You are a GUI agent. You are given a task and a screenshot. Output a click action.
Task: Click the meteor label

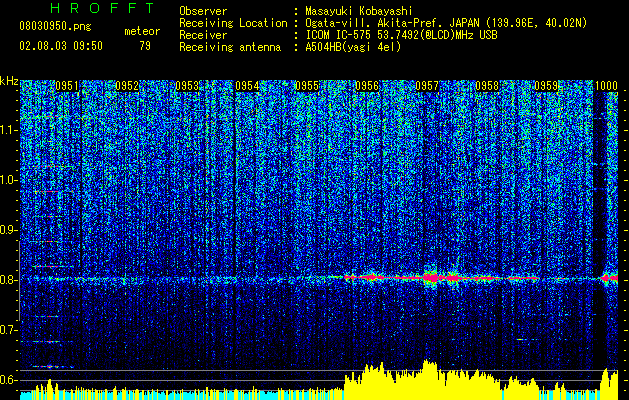click(x=142, y=31)
